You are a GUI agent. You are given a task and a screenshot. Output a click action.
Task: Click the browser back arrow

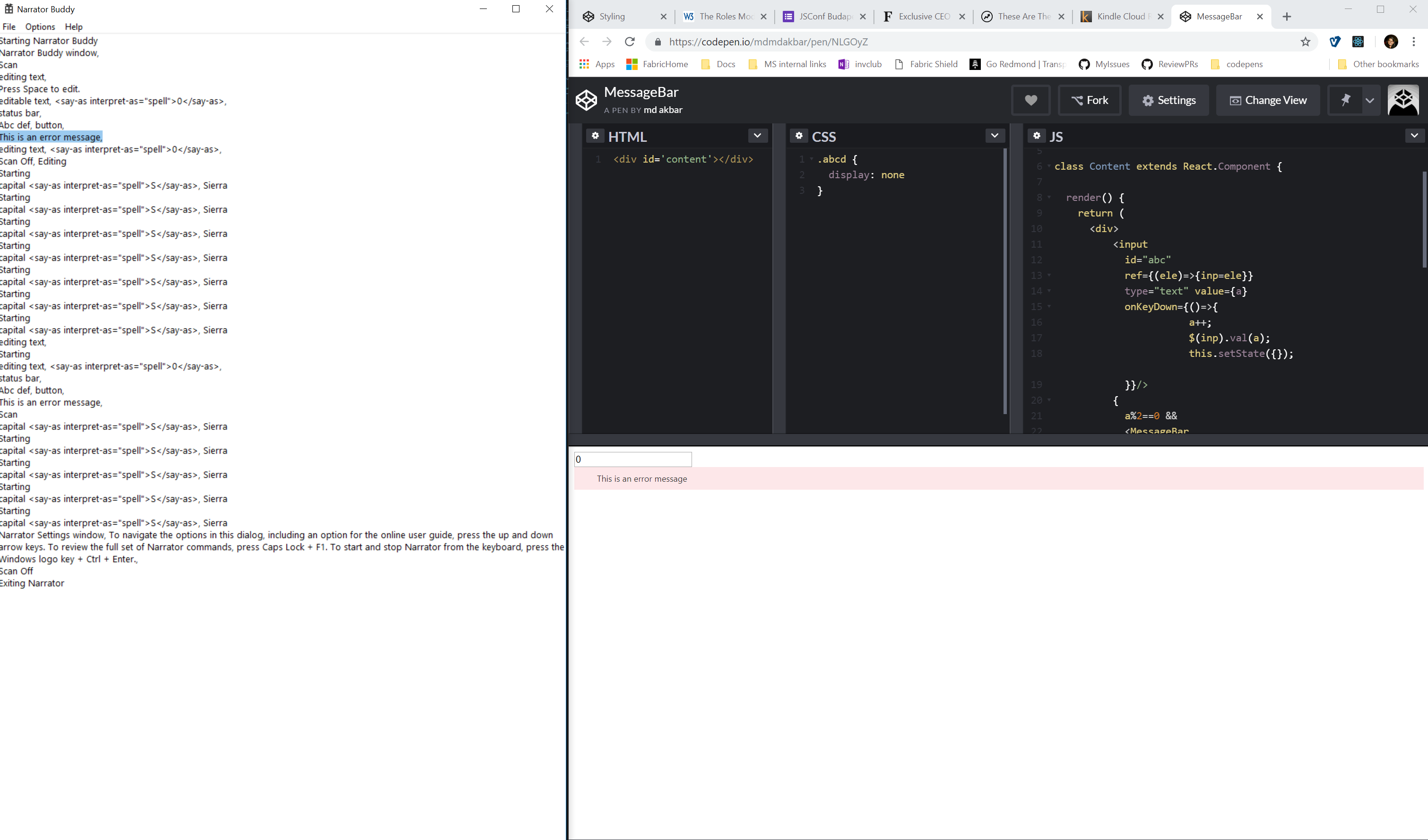point(584,42)
